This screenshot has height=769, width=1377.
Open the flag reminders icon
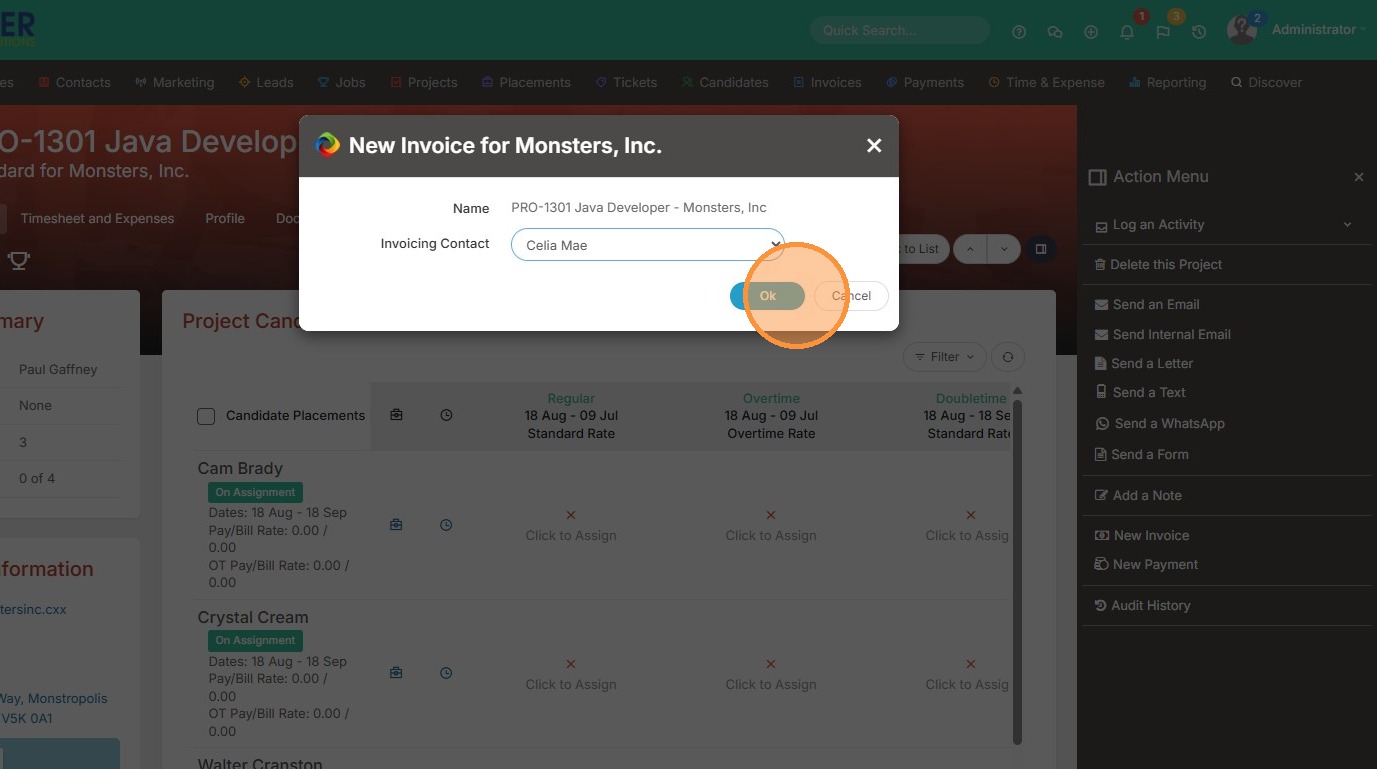pyautogui.click(x=1163, y=32)
